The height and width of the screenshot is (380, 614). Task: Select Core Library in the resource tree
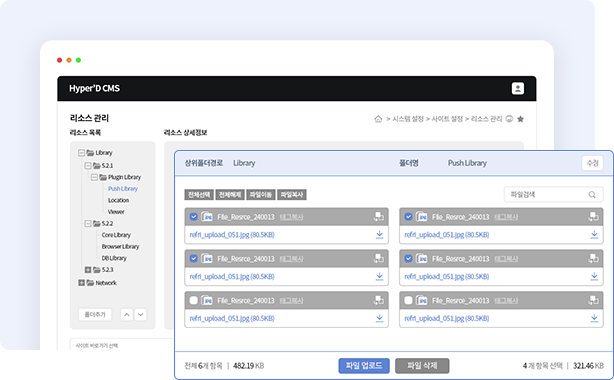116,235
